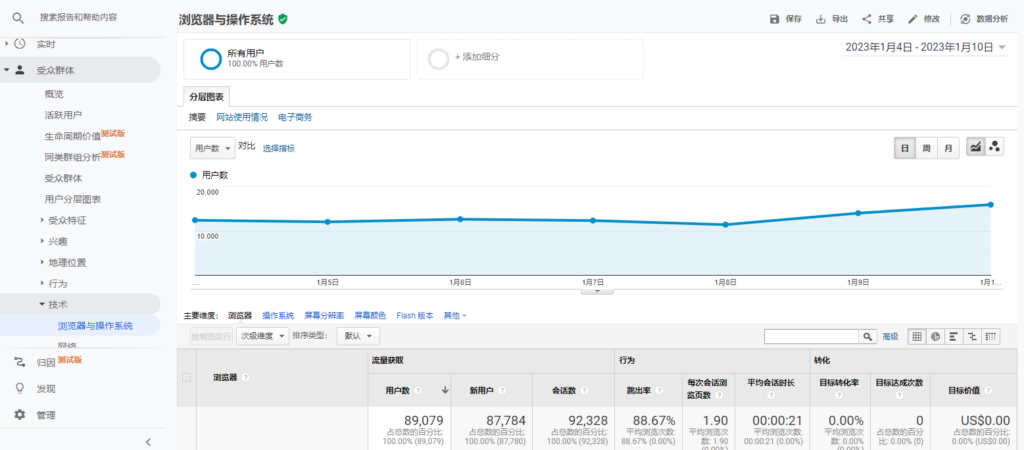The height and width of the screenshot is (450, 1024).
Task: Click the table search magnifier icon
Action: coord(868,336)
